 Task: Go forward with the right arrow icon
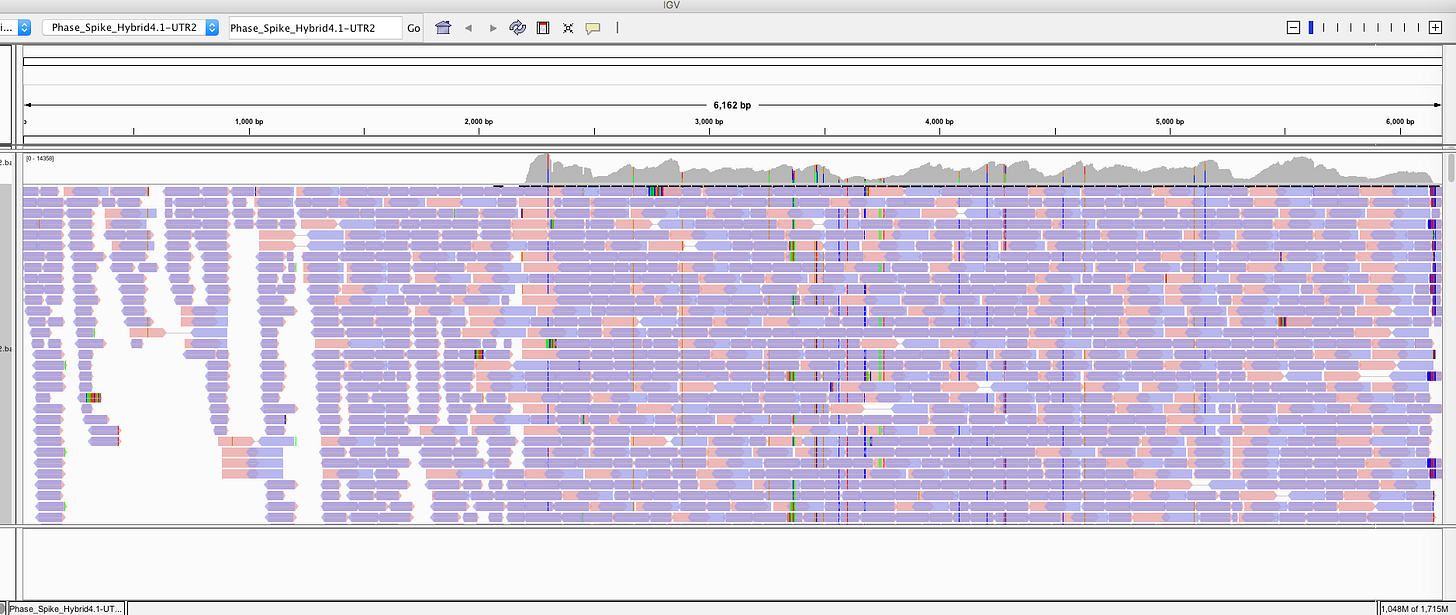(x=493, y=28)
